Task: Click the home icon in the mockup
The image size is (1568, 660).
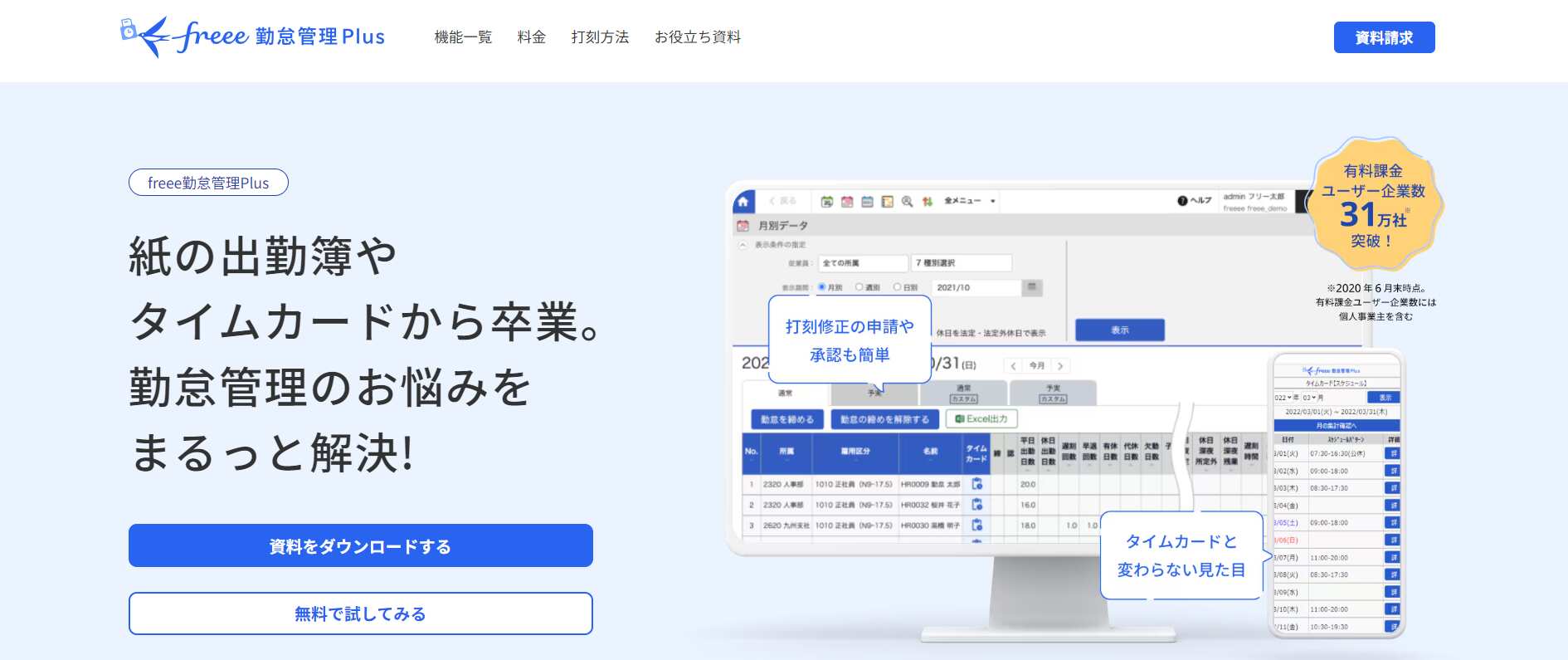Action: pos(743,201)
